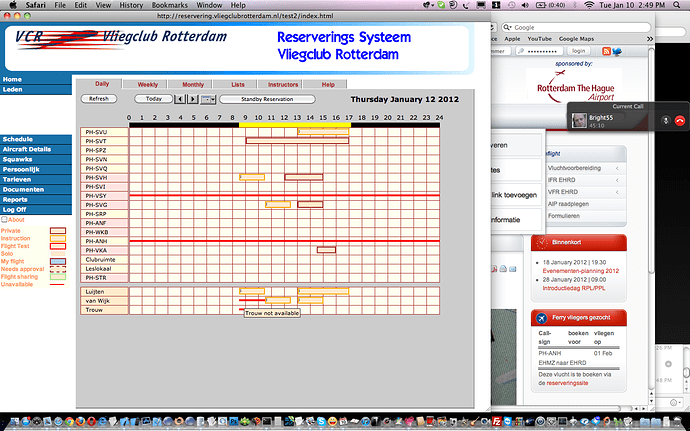
Task: Click PH-SVH private reservation bar
Action: click(x=304, y=177)
